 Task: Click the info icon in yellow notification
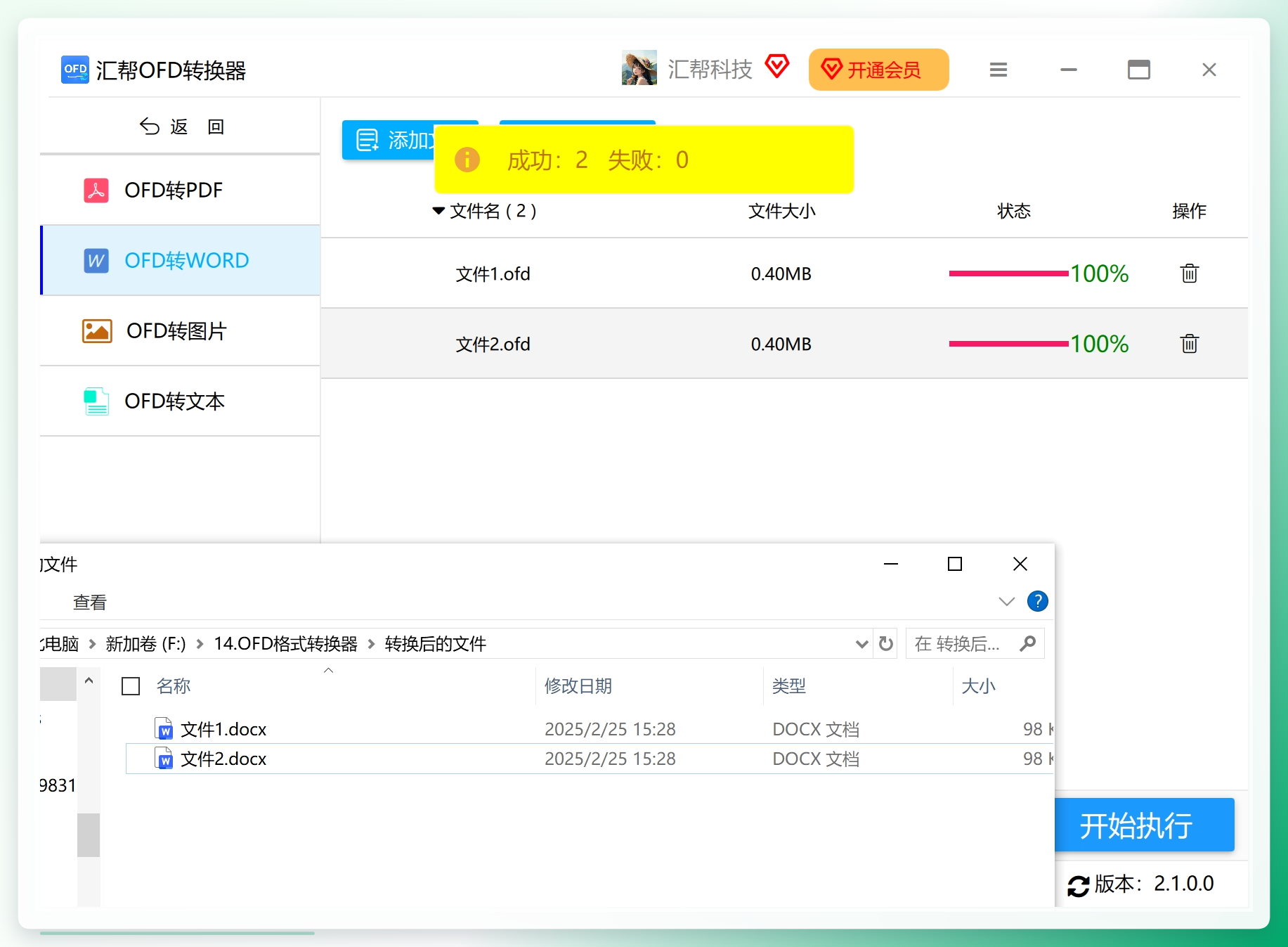tap(467, 160)
